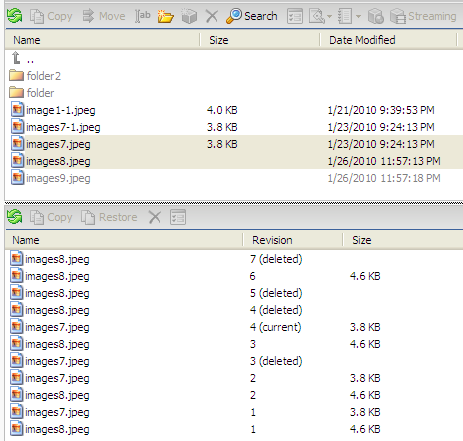Open Search in the upper toolbar
This screenshot has height=441, width=463.
[252, 16]
